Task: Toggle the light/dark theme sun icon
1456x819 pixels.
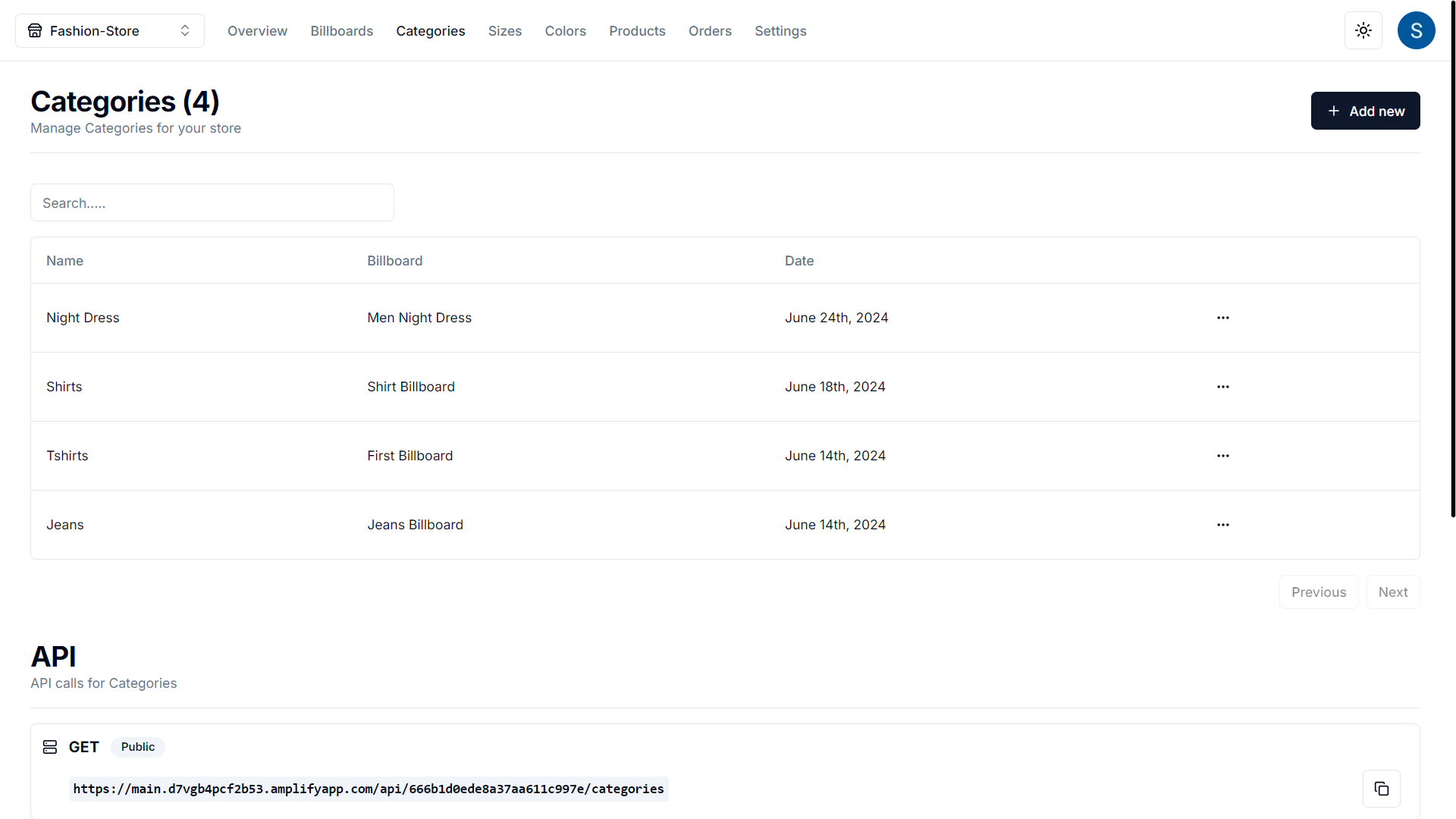Action: click(x=1363, y=30)
